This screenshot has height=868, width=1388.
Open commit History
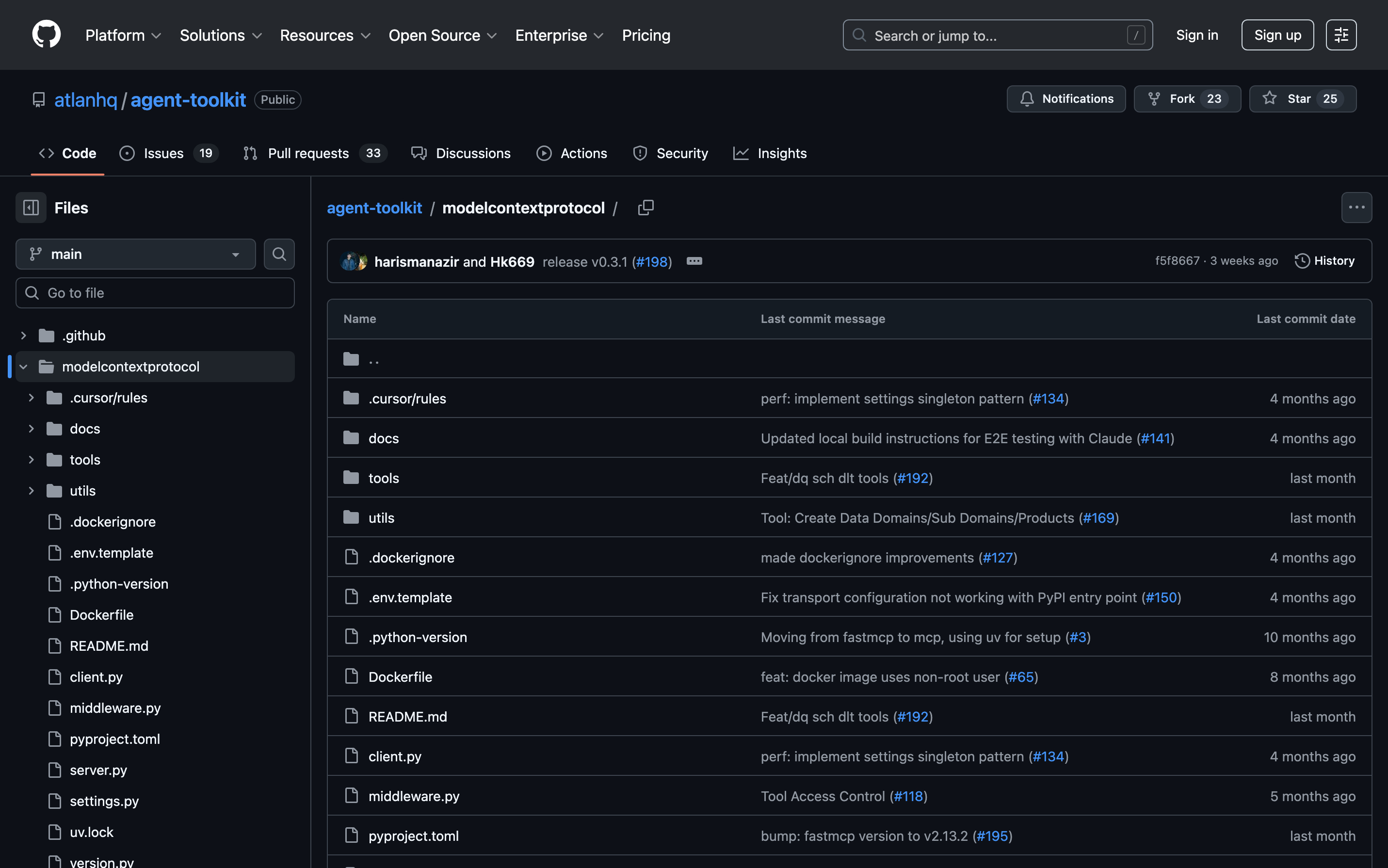[1324, 261]
